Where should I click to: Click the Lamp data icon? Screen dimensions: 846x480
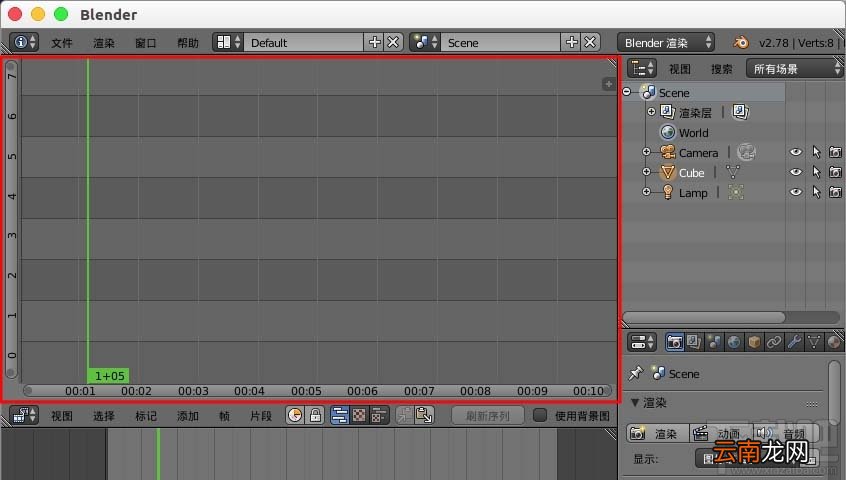coord(736,192)
